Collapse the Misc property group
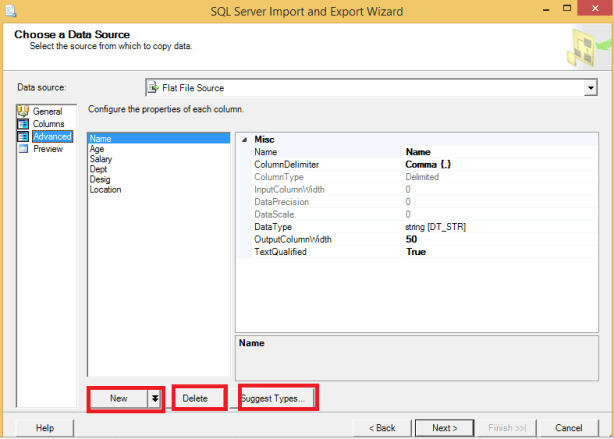This screenshot has height=439, width=614. 243,140
